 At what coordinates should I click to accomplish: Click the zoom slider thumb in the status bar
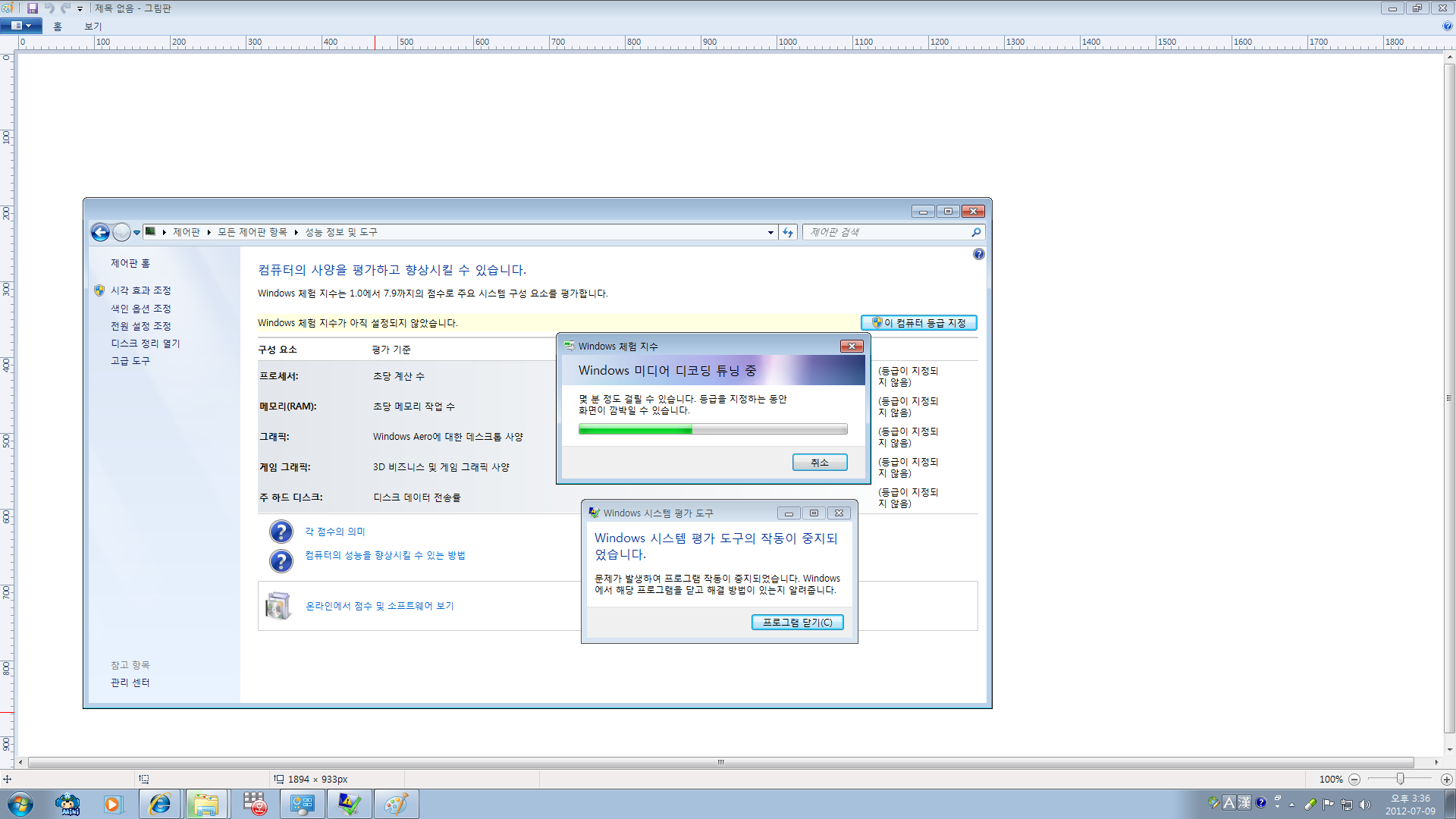[1401, 780]
